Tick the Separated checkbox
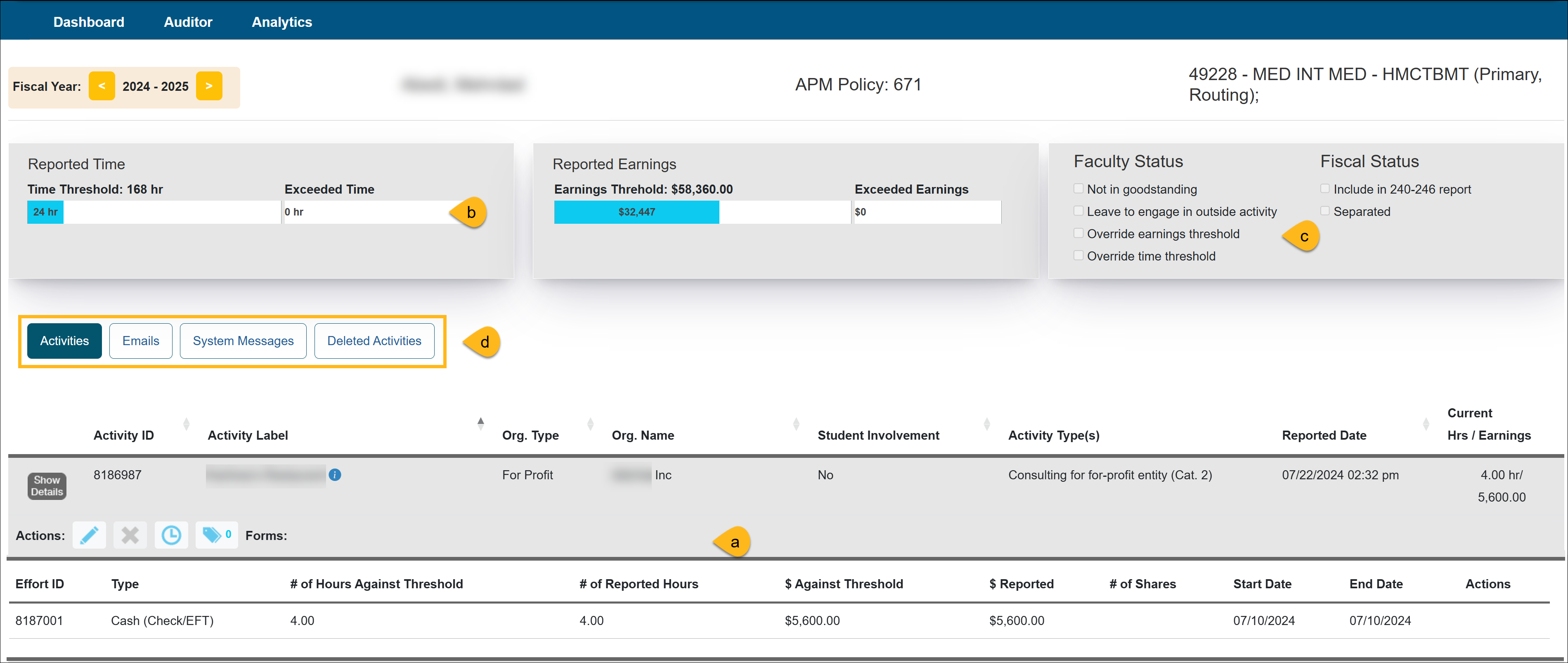Screen dimensions: 1568x663 click(x=1324, y=211)
